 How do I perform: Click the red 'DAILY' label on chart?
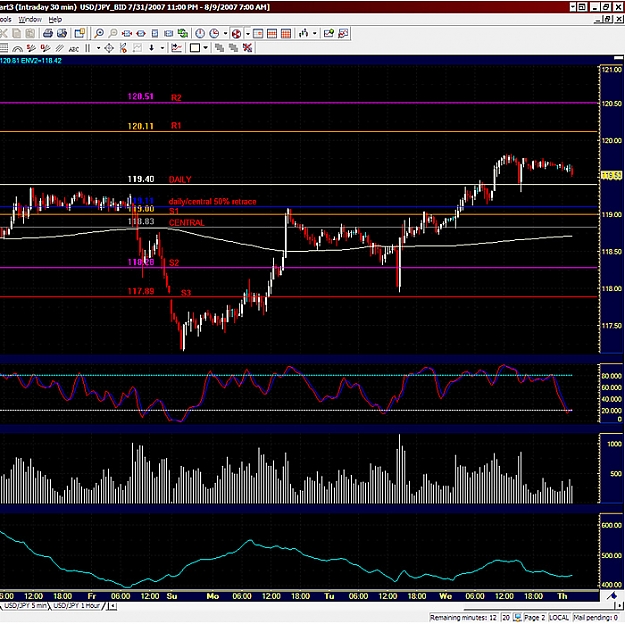click(180, 179)
